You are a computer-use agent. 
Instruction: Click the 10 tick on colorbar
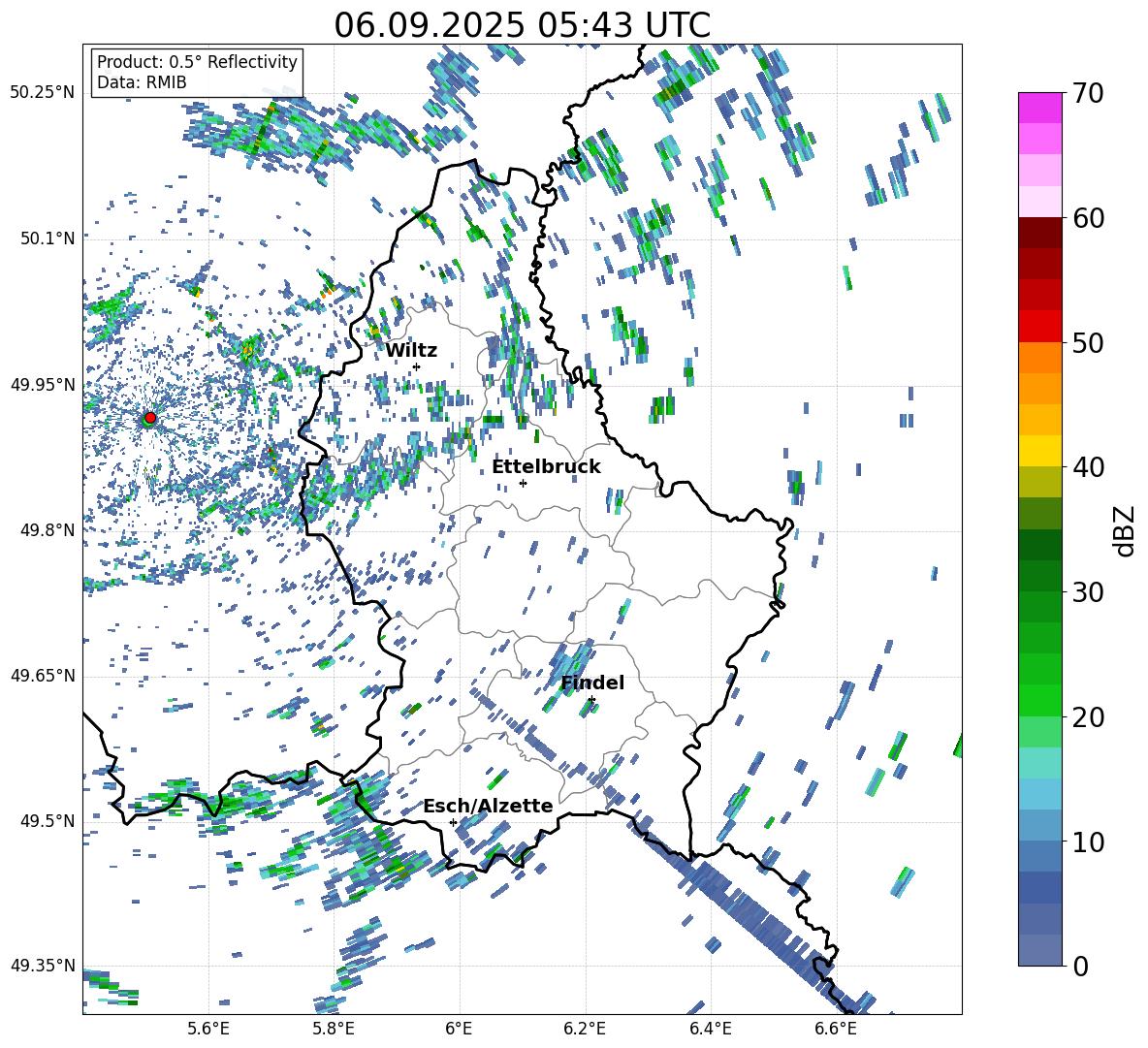coord(1088,842)
